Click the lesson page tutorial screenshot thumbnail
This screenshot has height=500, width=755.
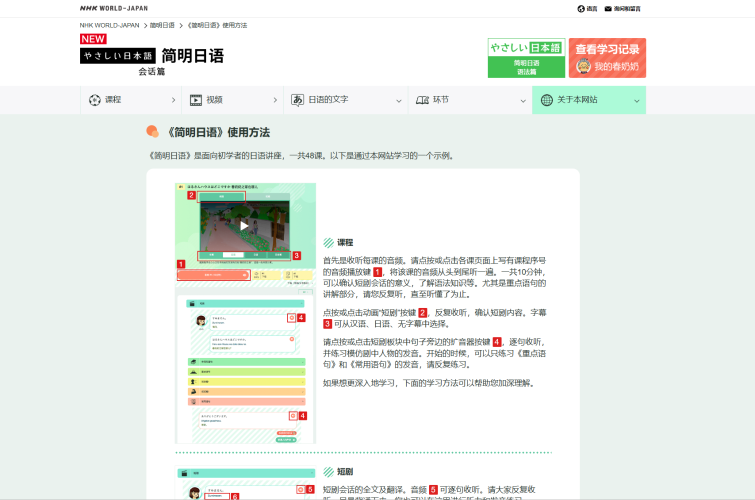pos(246,313)
